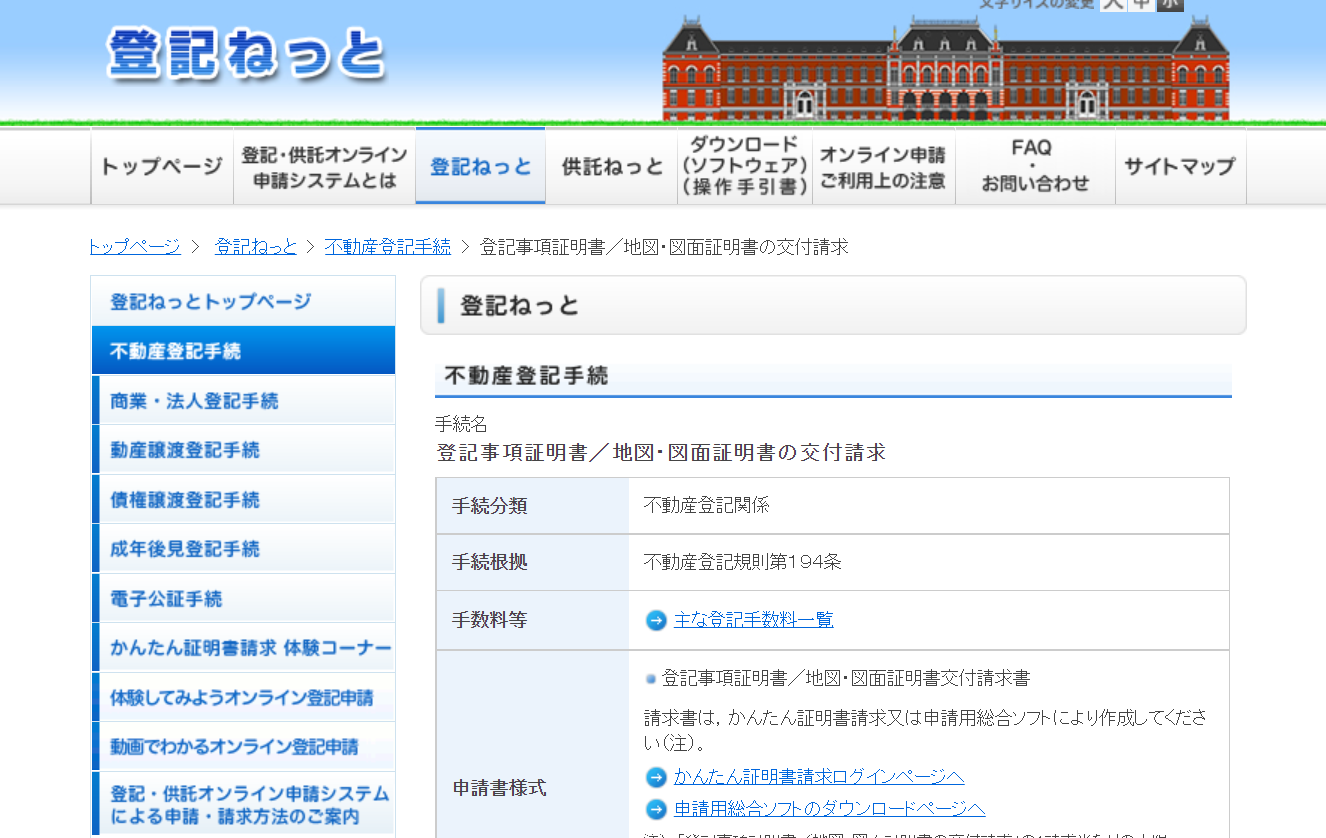Open トップページ in main navigation
Image resolution: width=1326 pixels, height=838 pixels.
pyautogui.click(x=162, y=166)
